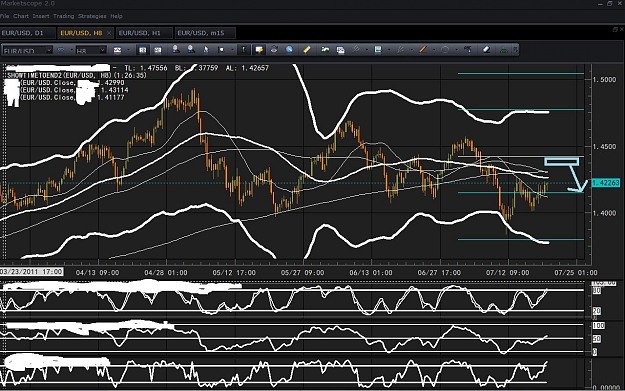Click the Close value 1.41177 label
The height and width of the screenshot is (391, 625).
tap(111, 97)
